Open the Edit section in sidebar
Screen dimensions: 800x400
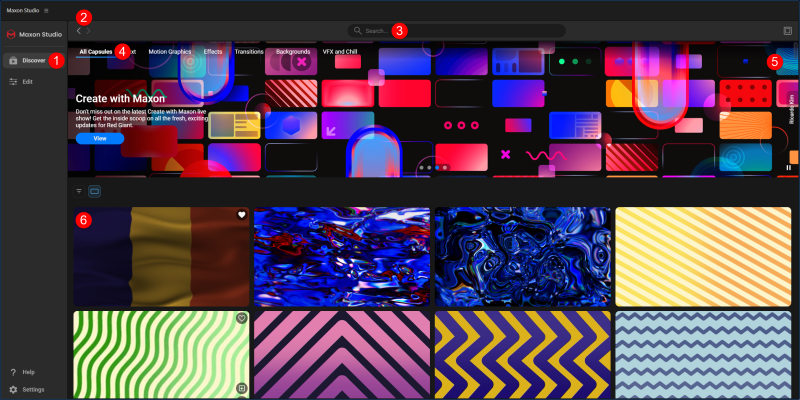point(28,81)
